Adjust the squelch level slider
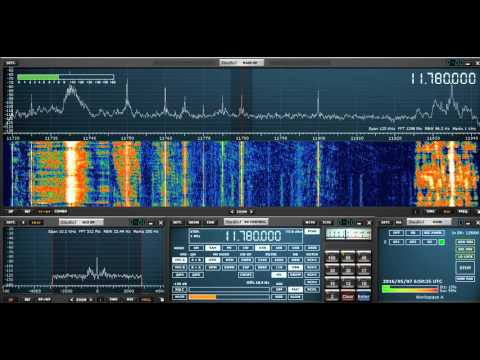 pos(229,290)
